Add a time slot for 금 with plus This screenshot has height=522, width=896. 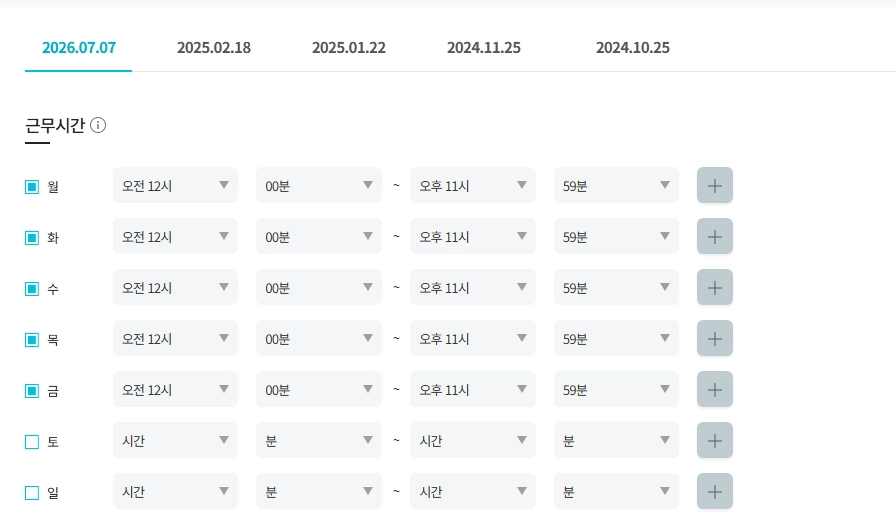714,389
